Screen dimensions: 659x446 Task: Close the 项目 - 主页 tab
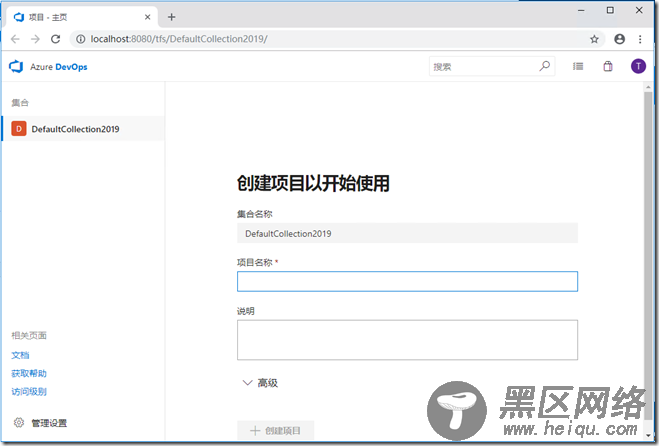coord(148,17)
